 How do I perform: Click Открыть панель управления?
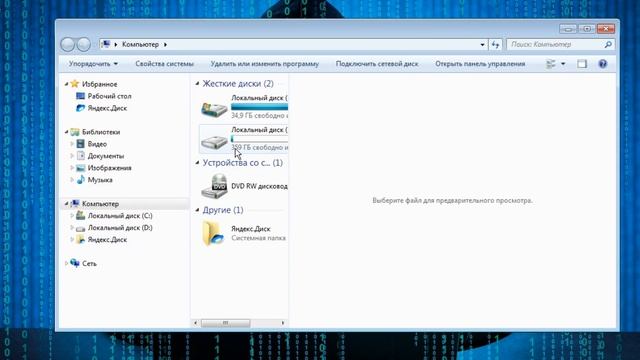[x=480, y=64]
